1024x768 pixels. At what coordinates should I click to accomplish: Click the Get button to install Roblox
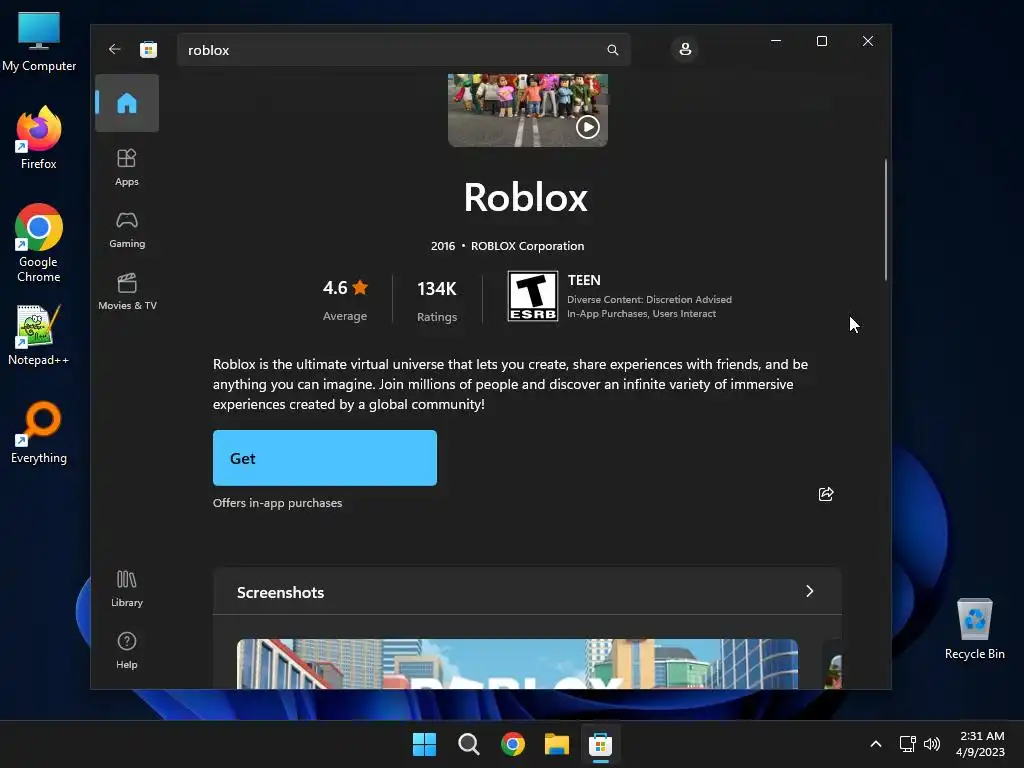pos(325,458)
